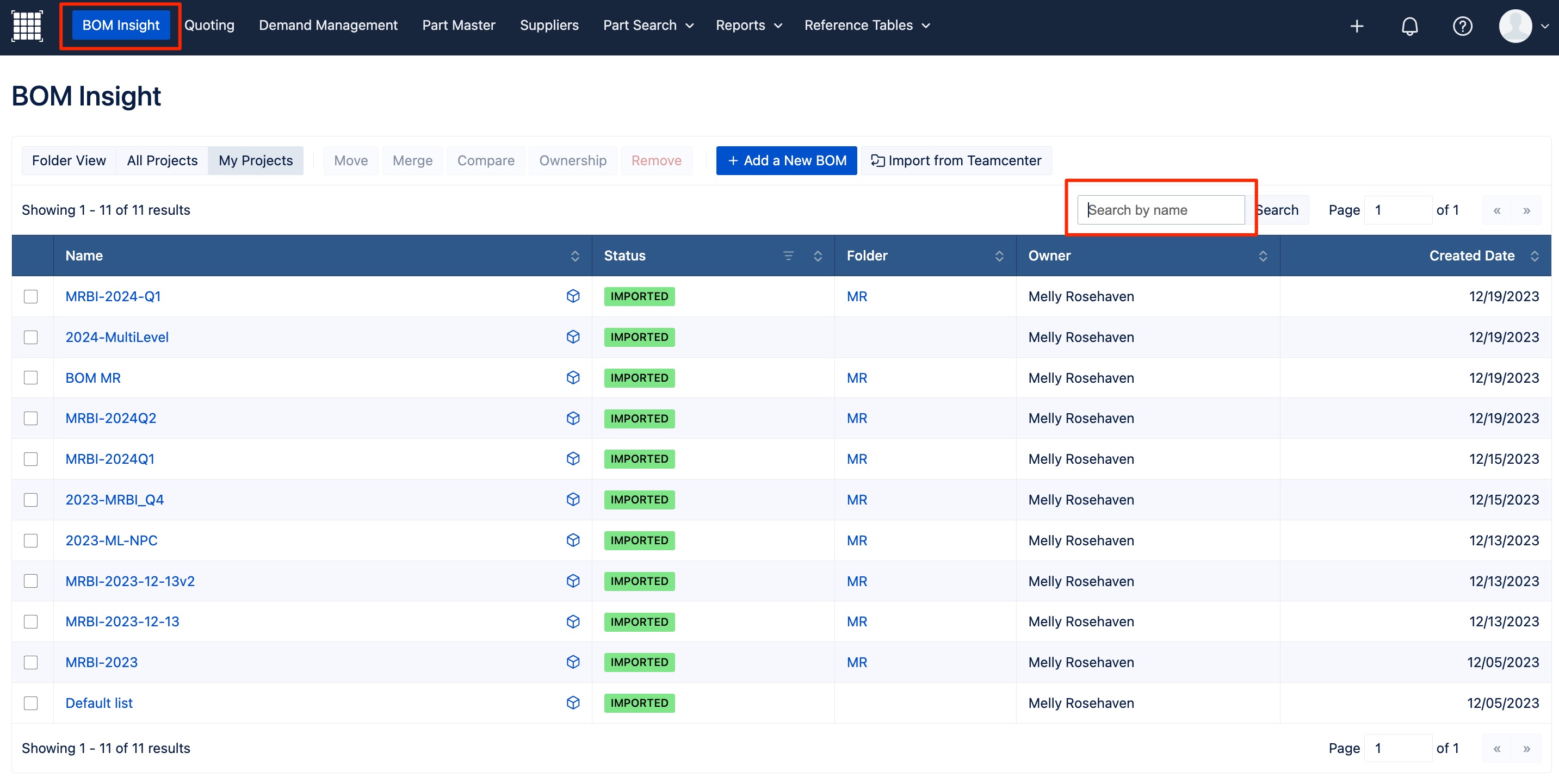Click the plus create icon in header
This screenshot has height=784, width=1559.
coord(1357,26)
